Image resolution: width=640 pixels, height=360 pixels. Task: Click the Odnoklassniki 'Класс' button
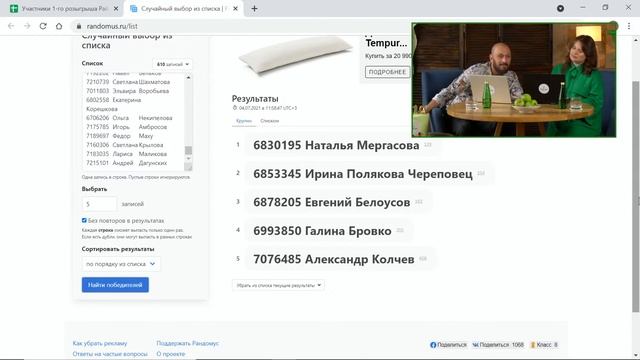click(544, 345)
